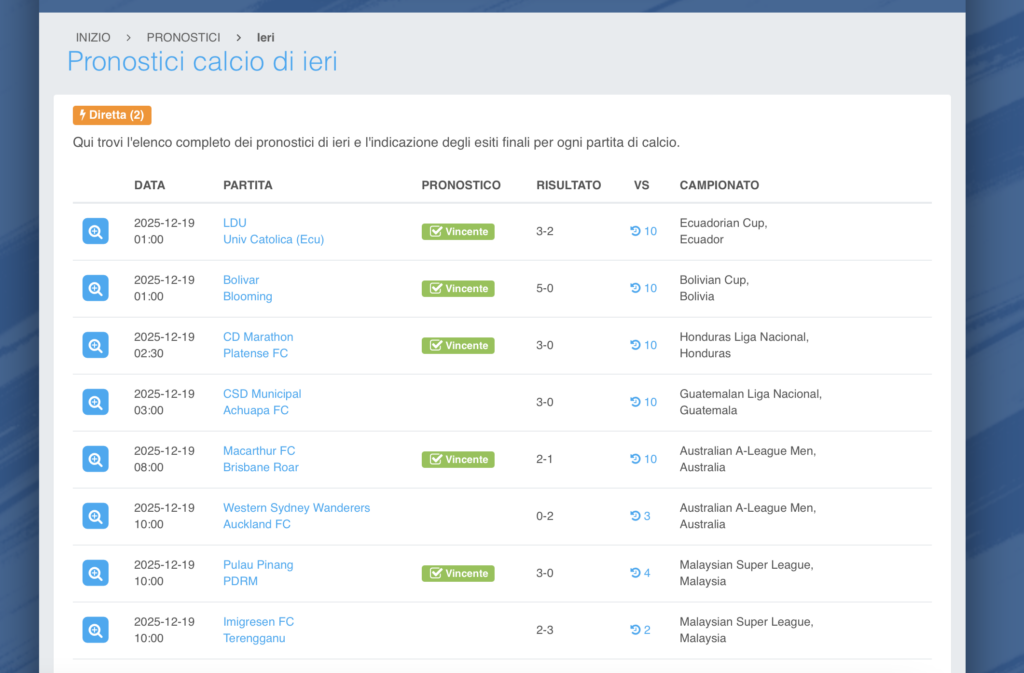Screen dimensions: 1024x673
Task: Click the PRONOSTICO column header
Action: click(x=461, y=185)
